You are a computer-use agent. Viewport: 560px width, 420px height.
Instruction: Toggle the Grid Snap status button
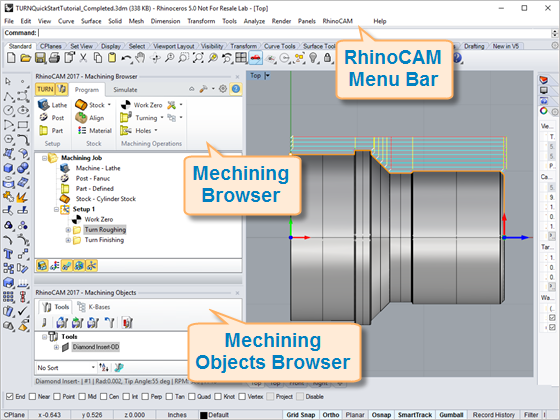point(301,415)
